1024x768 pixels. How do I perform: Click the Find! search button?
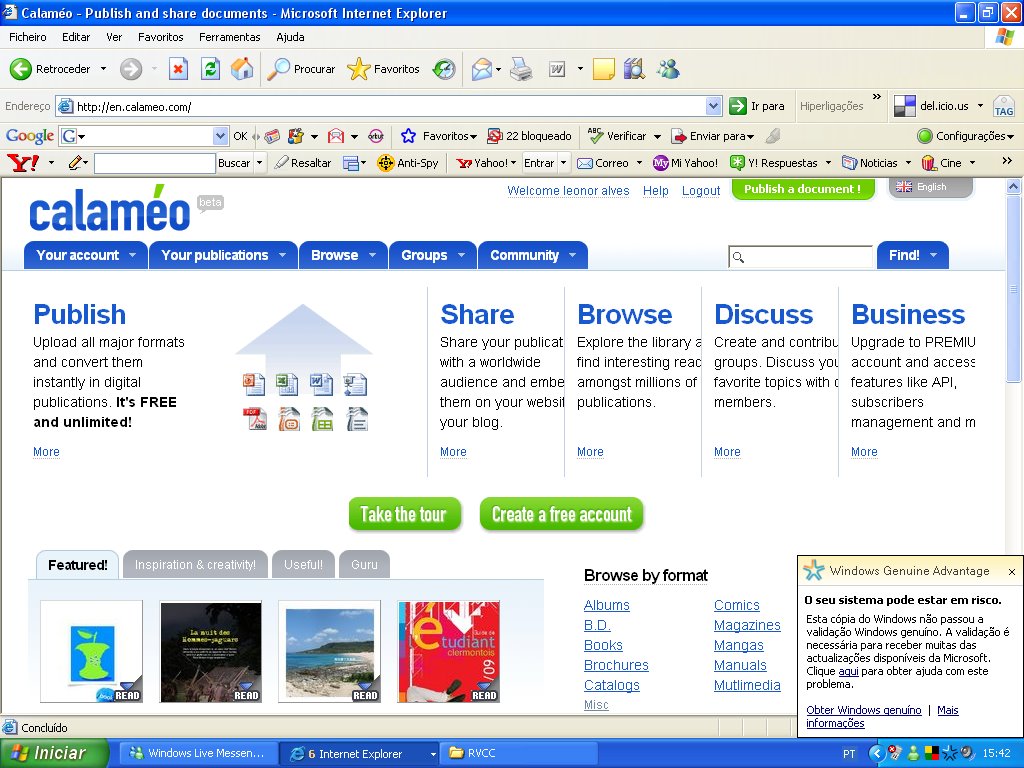pyautogui.click(x=912, y=255)
